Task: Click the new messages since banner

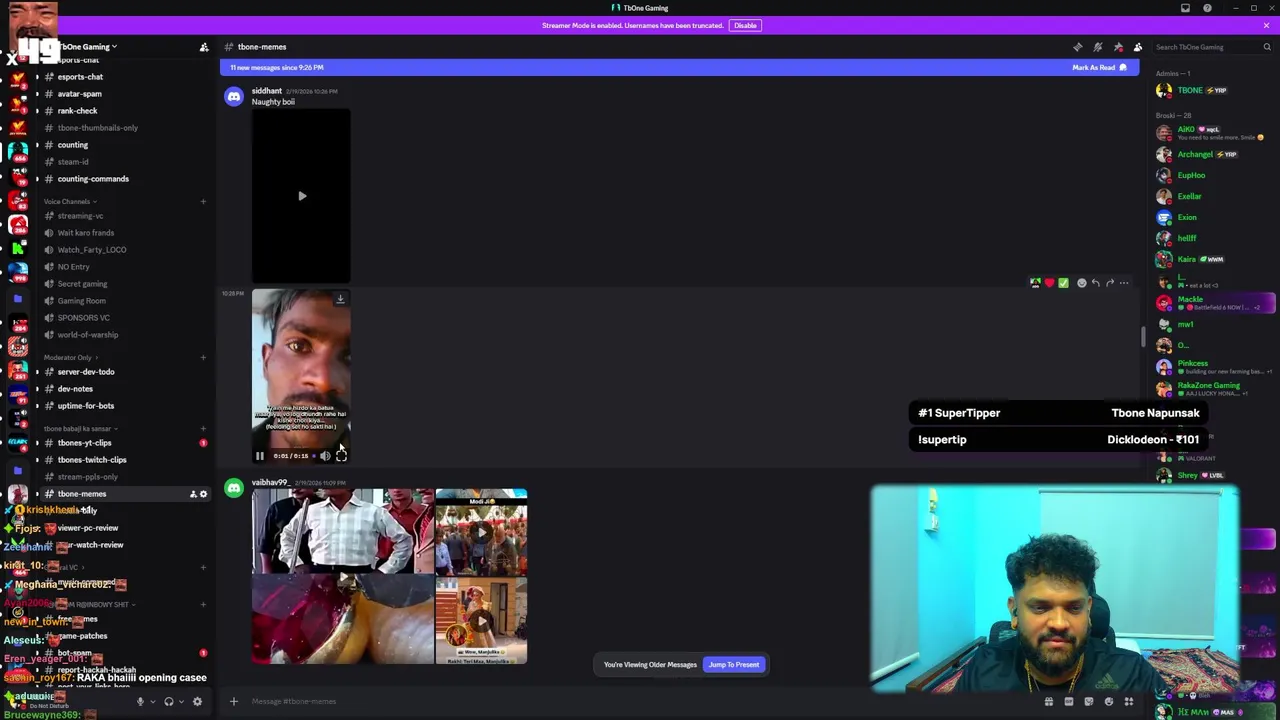Action: [680, 68]
